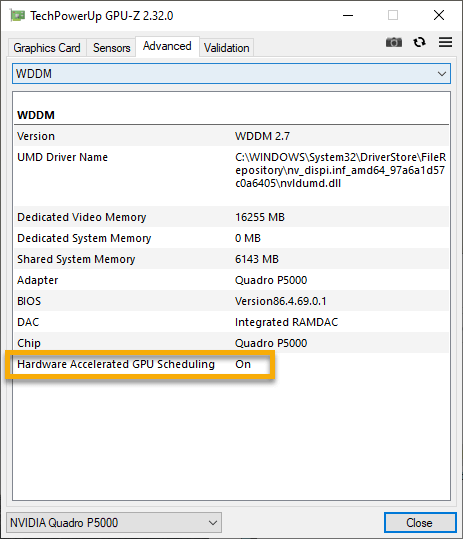
Task: Switch to the Sensors tab
Action: click(111, 48)
